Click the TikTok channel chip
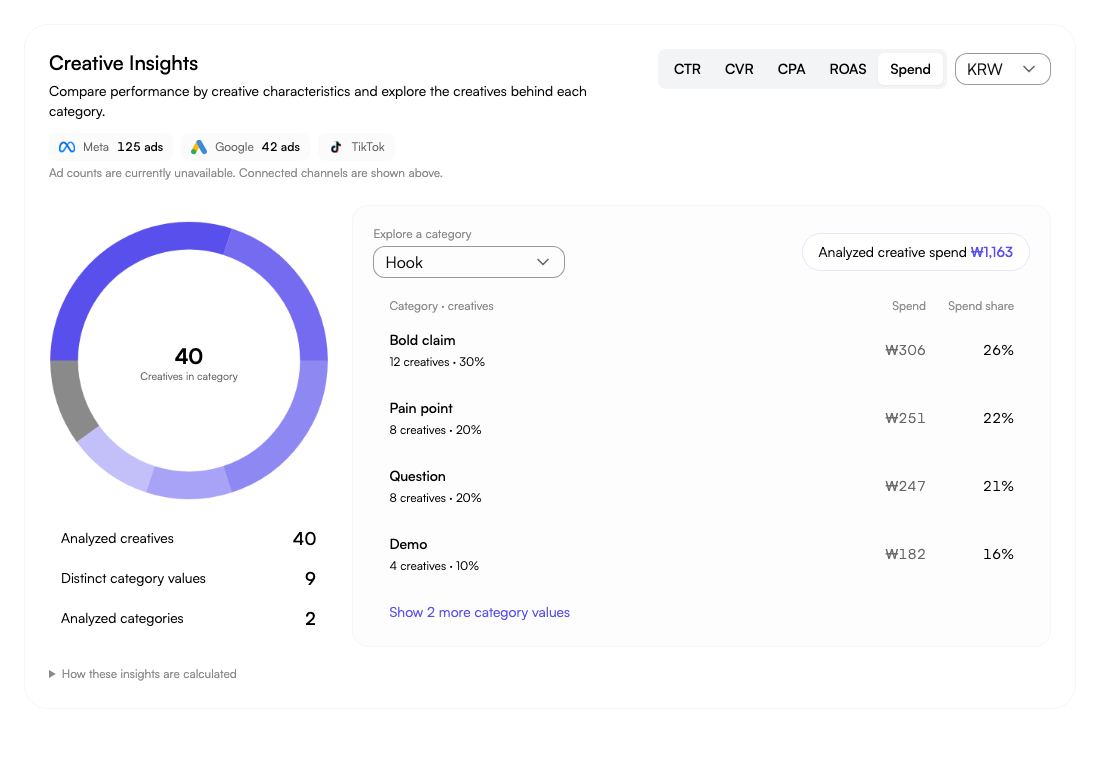The height and width of the screenshot is (760, 1100). pos(357,147)
